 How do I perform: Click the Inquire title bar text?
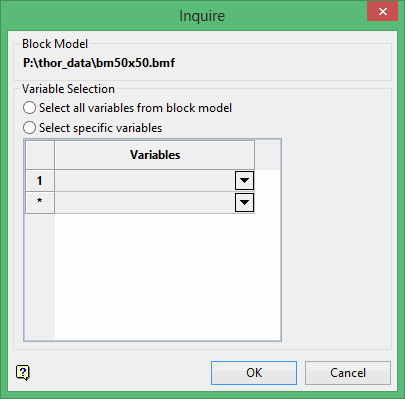click(202, 16)
